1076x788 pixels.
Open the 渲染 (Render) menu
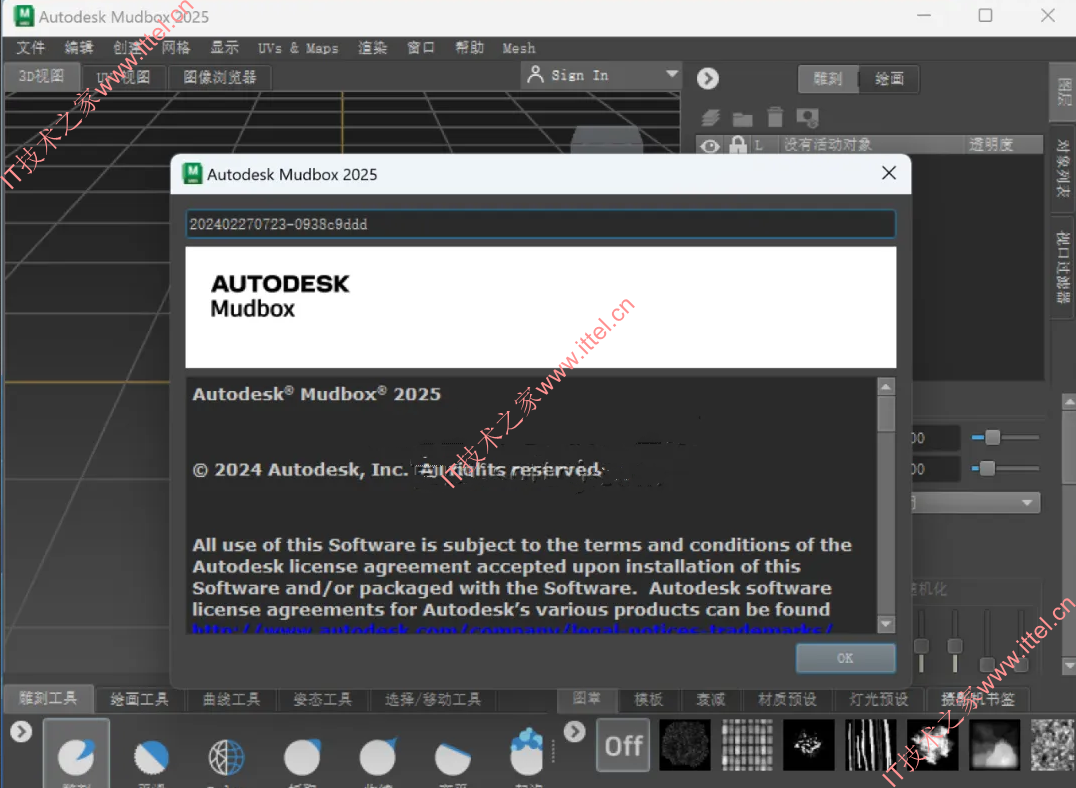(x=373, y=47)
